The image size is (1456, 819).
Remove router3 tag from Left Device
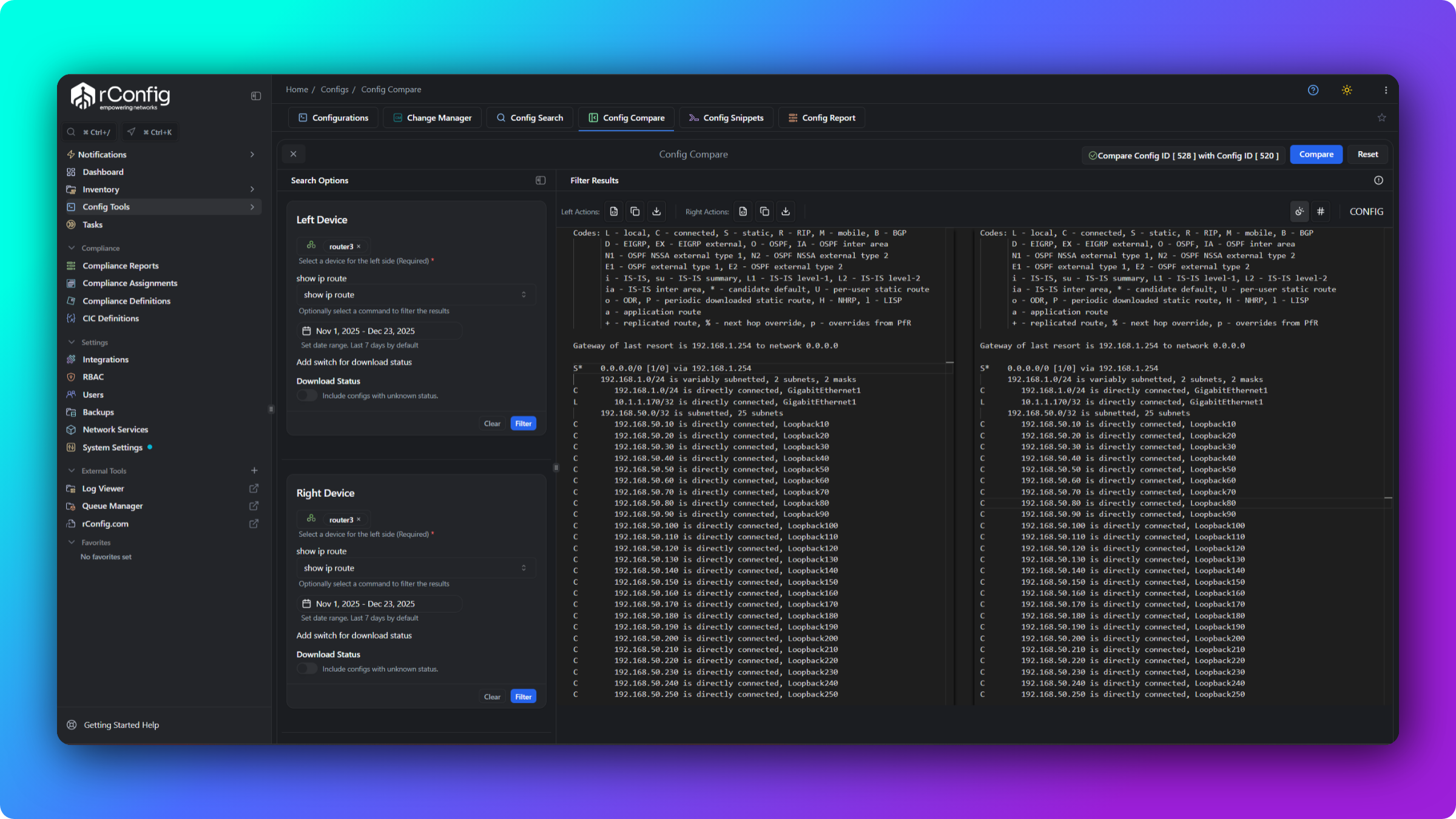tap(359, 246)
